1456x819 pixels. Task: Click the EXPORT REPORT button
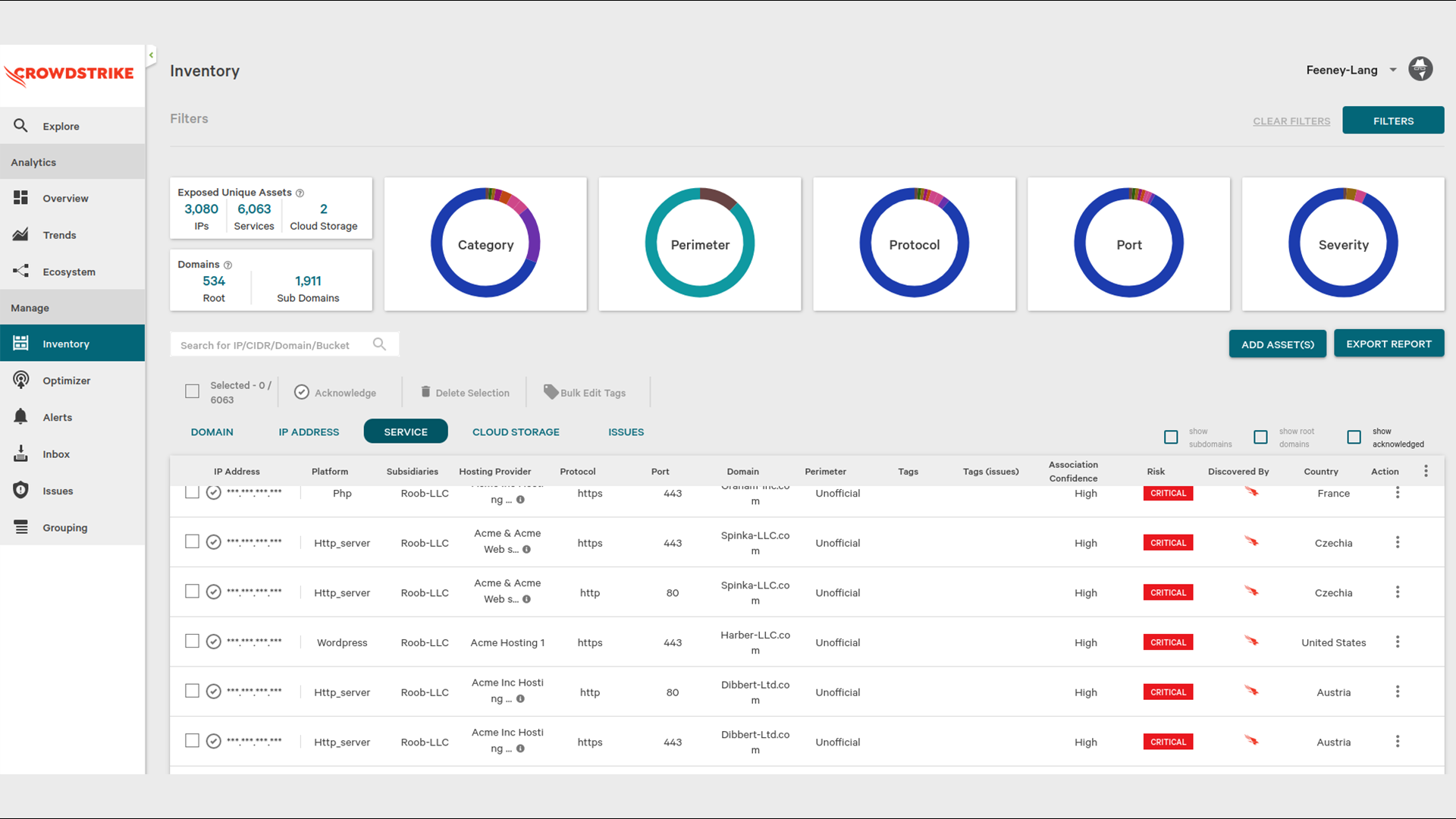pos(1389,344)
